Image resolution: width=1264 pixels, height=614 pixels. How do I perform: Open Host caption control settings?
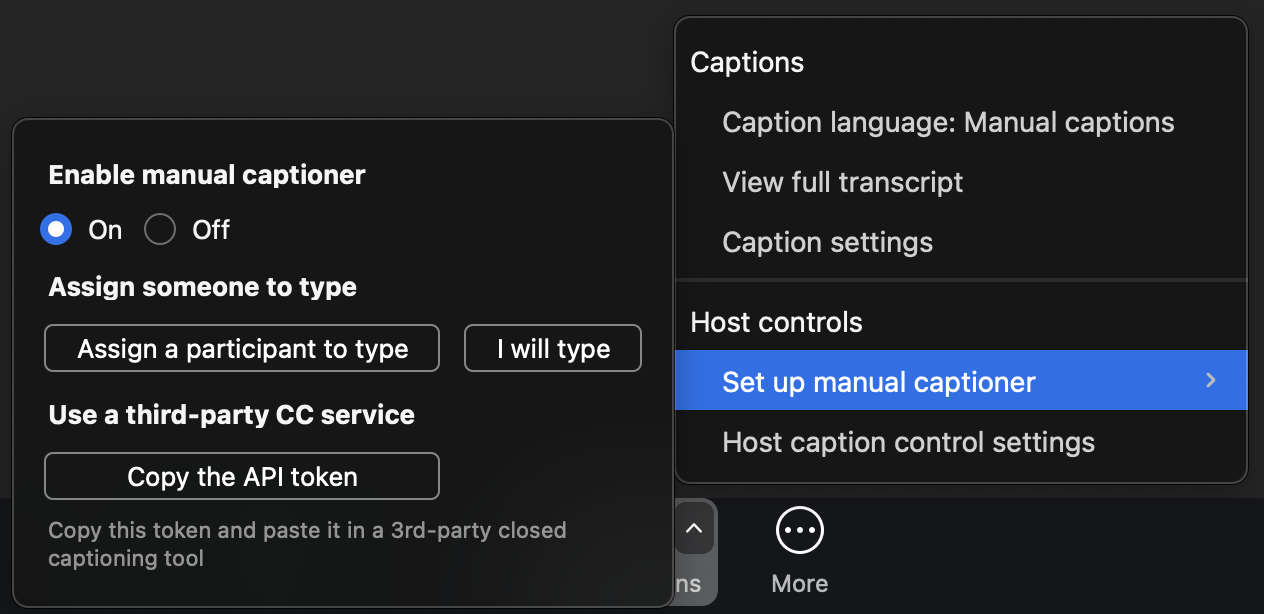point(908,442)
